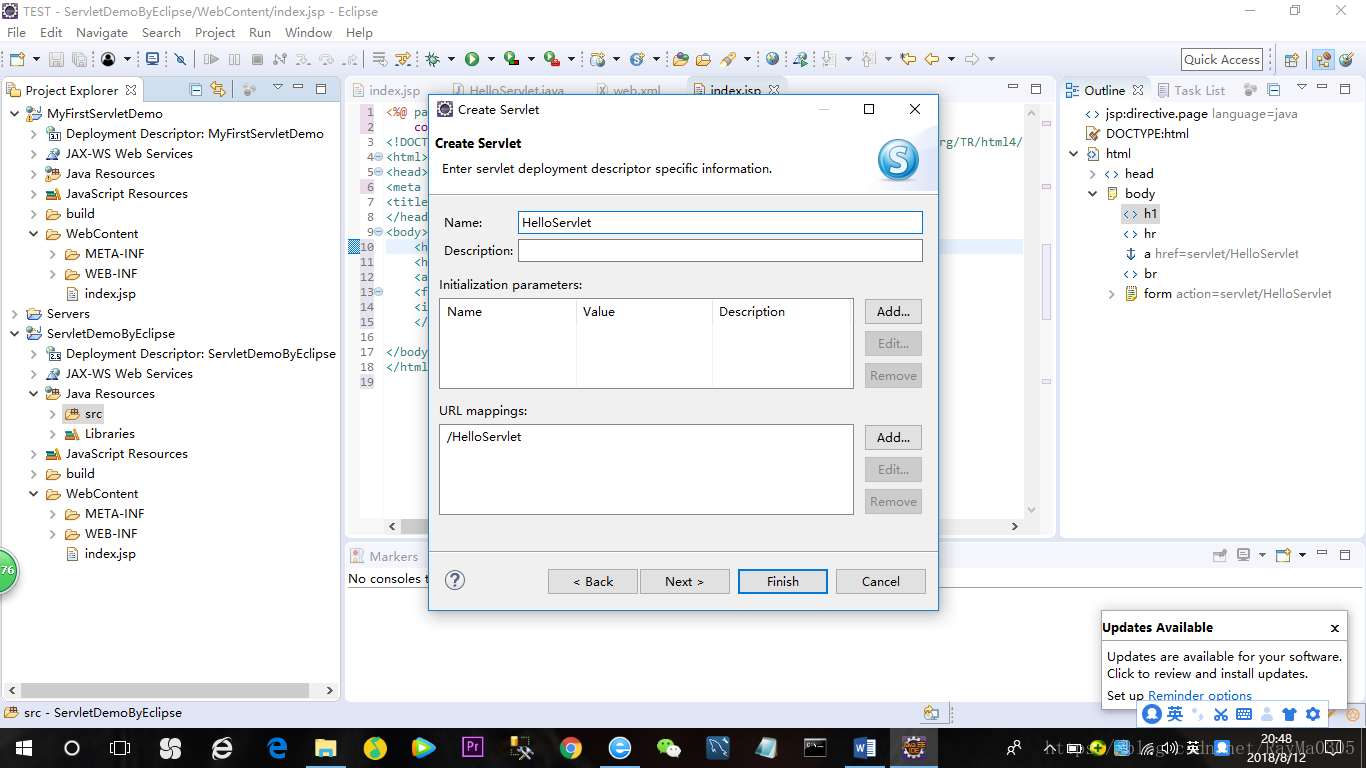1366x768 pixels.
Task: Open the Reminder options link
Action: pyautogui.click(x=1200, y=695)
